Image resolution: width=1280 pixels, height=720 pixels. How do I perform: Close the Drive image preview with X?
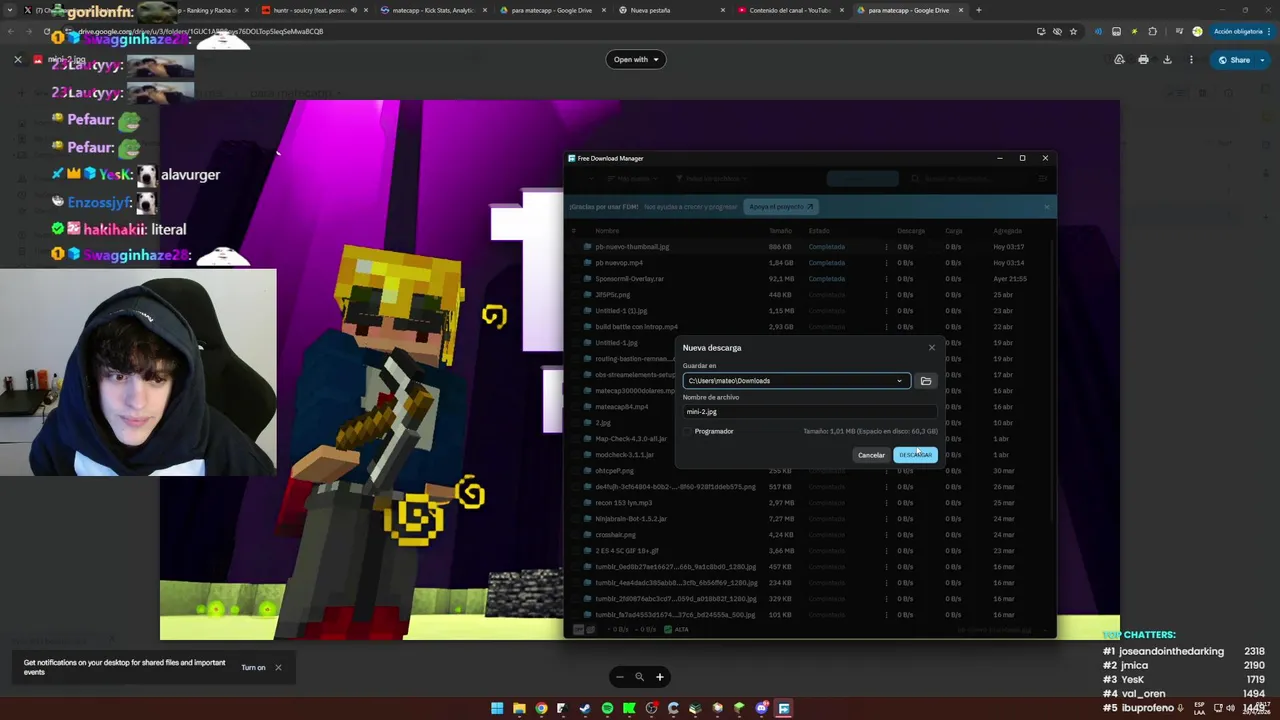(17, 60)
